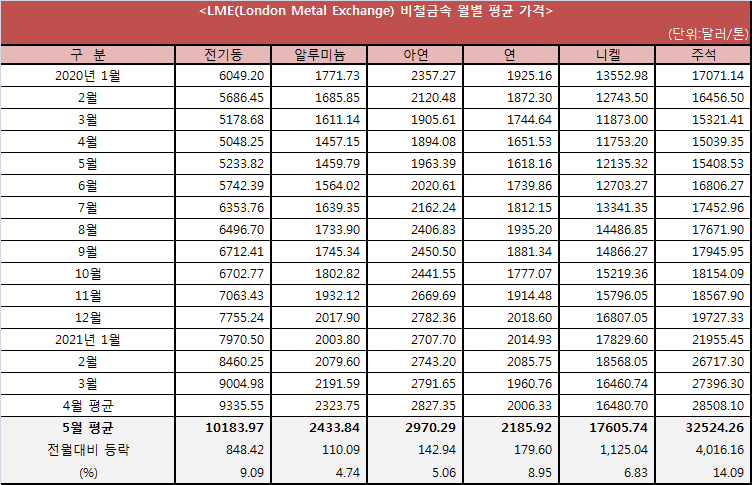752x485 pixels.
Task: Click the bold tin average 32524.26
Action: [x=715, y=427]
